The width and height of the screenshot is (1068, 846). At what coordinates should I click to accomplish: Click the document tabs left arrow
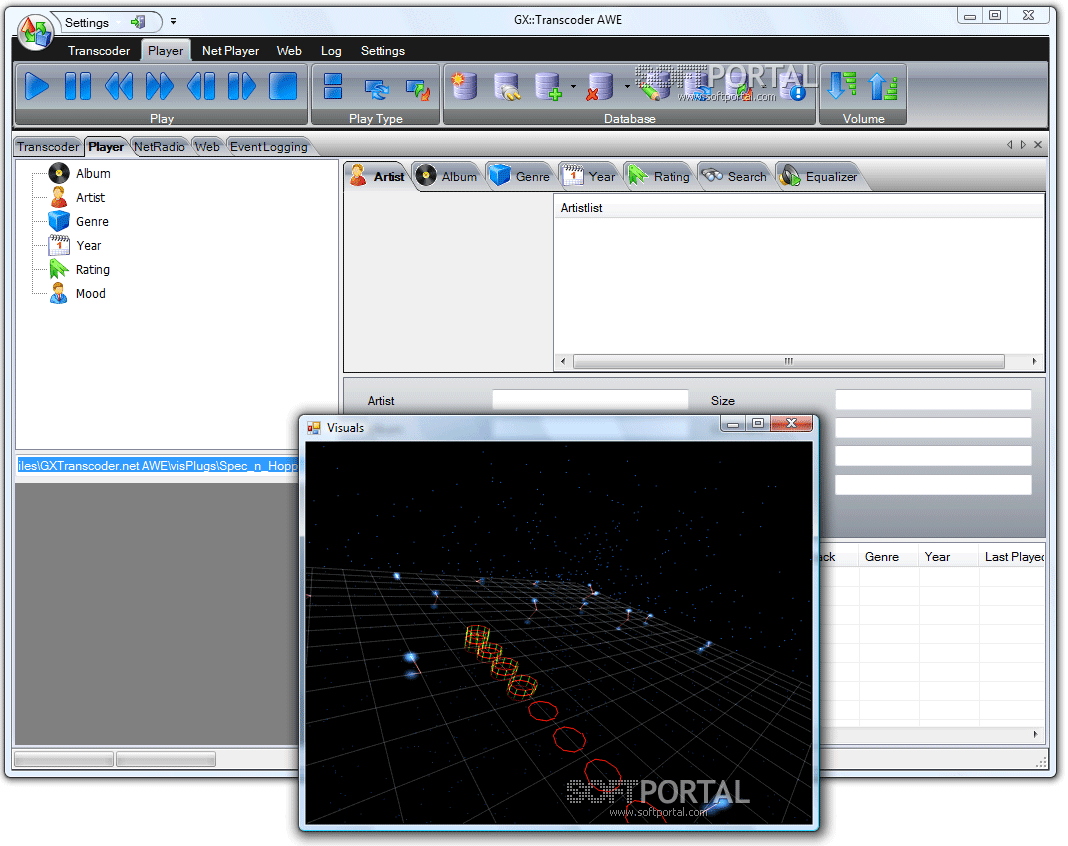(1009, 144)
